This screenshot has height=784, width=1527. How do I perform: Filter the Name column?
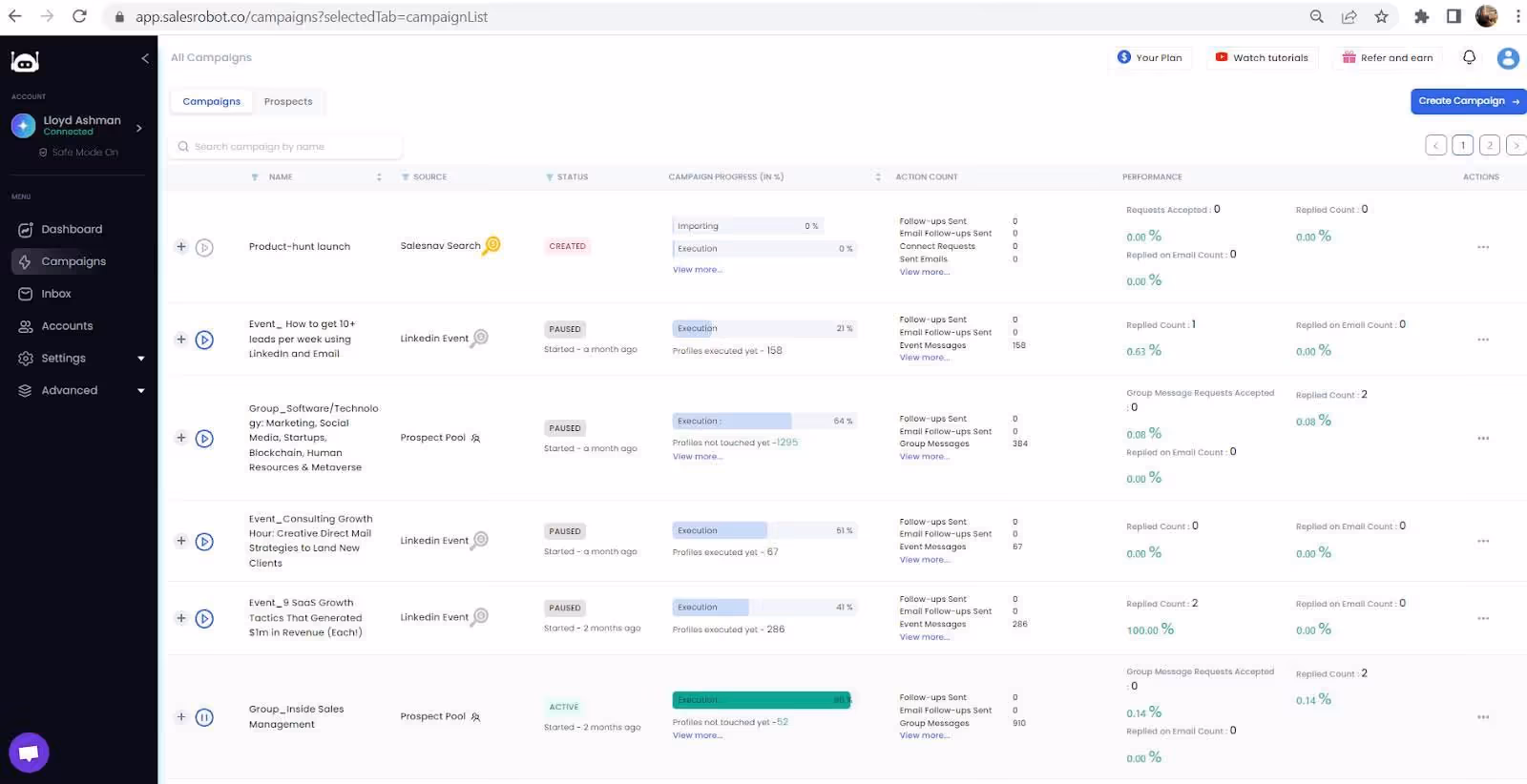[x=255, y=177]
